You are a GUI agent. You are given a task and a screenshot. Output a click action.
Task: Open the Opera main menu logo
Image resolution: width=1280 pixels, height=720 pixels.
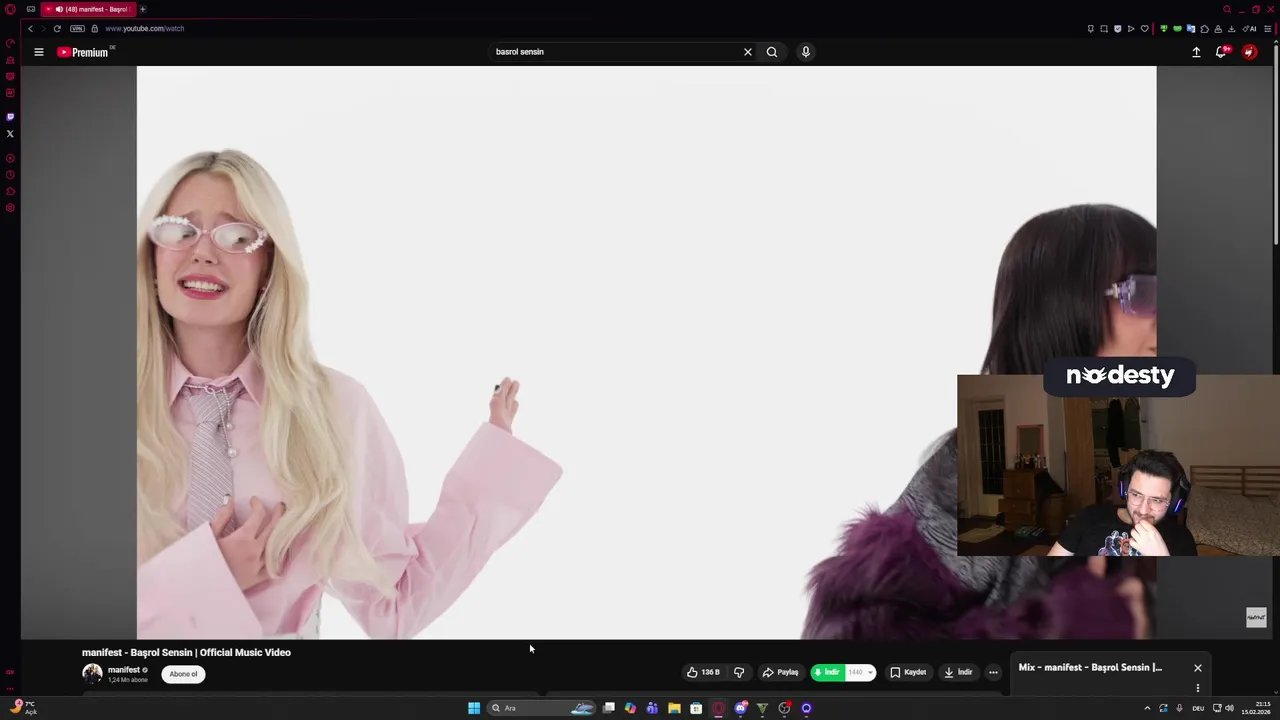pyautogui.click(x=11, y=9)
